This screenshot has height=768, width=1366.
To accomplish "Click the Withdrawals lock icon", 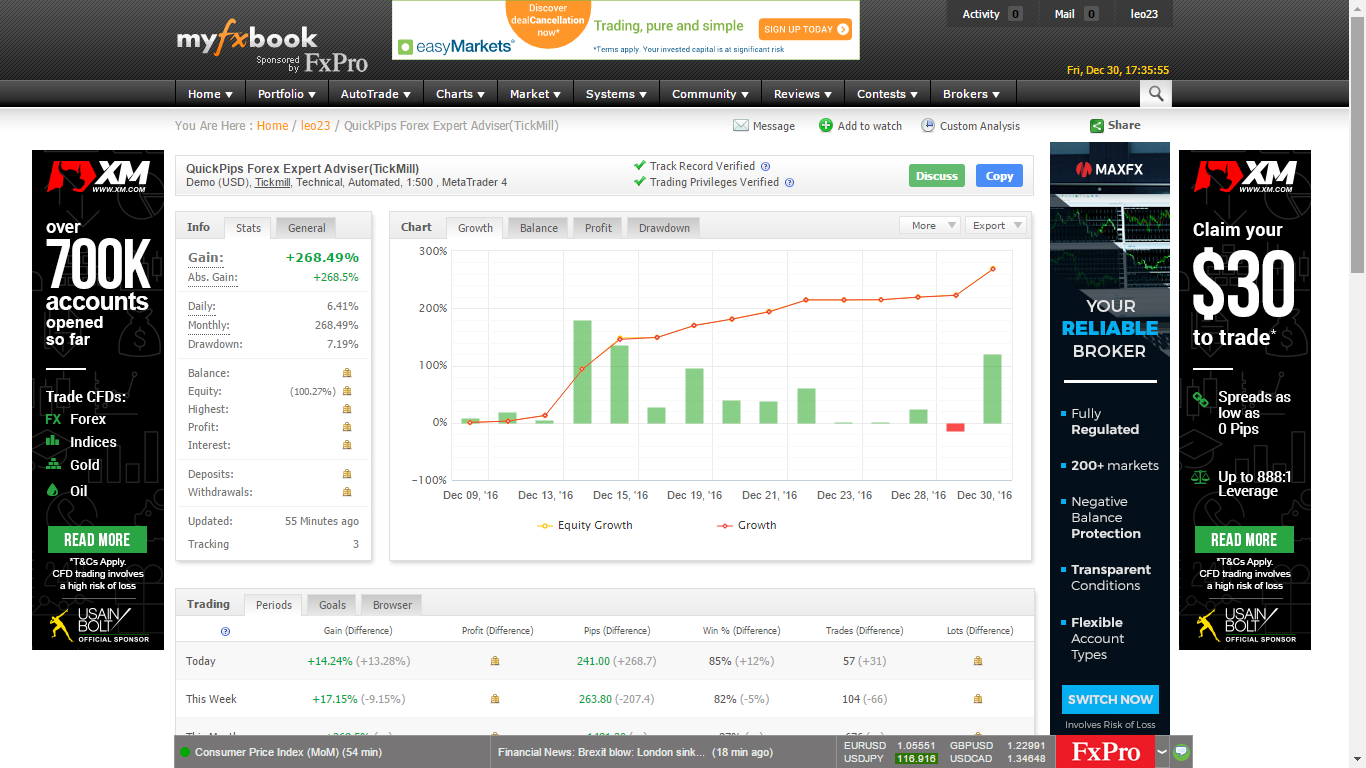I will (x=347, y=492).
